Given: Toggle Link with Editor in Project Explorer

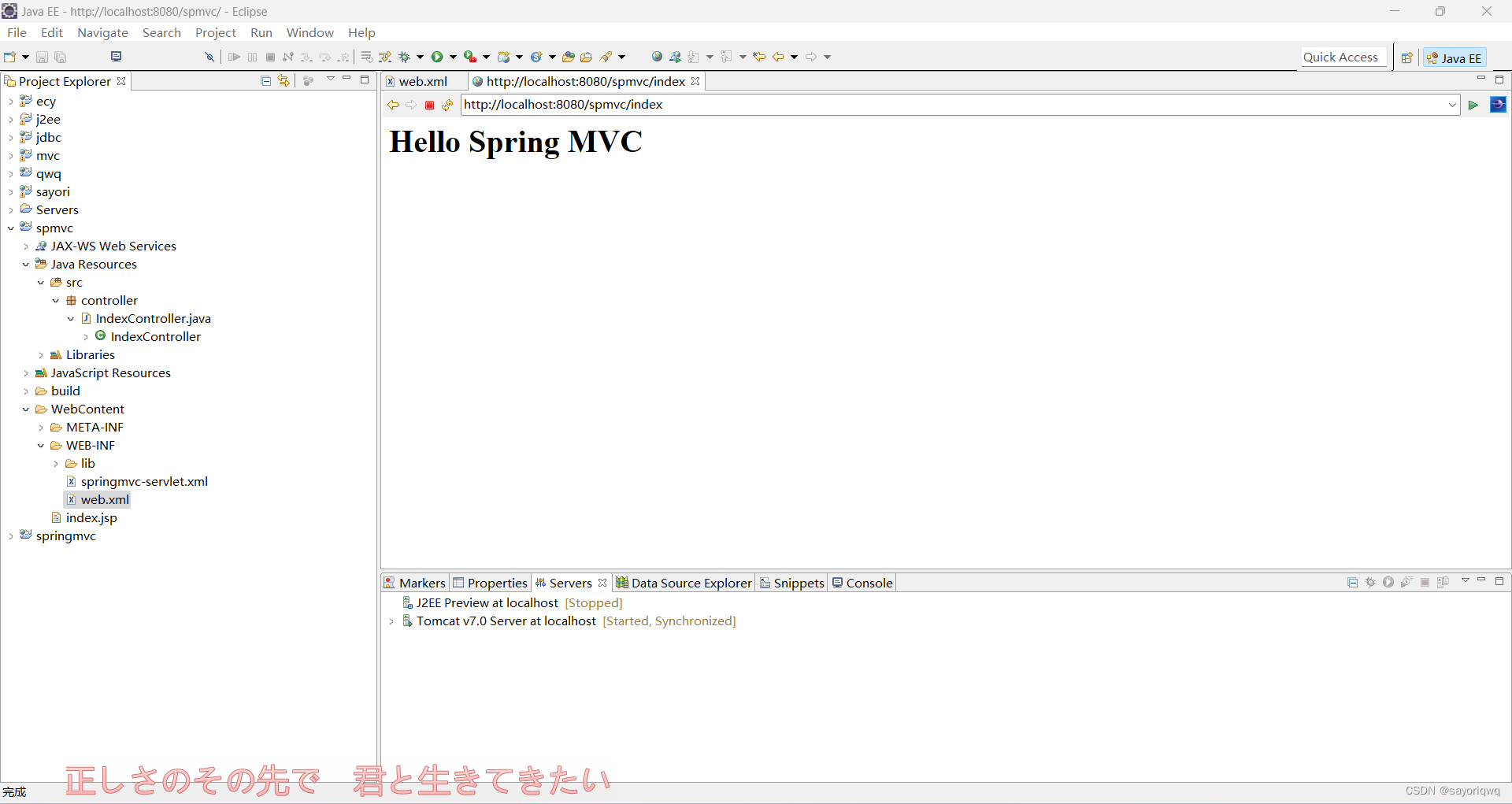Looking at the screenshot, I should [x=283, y=80].
